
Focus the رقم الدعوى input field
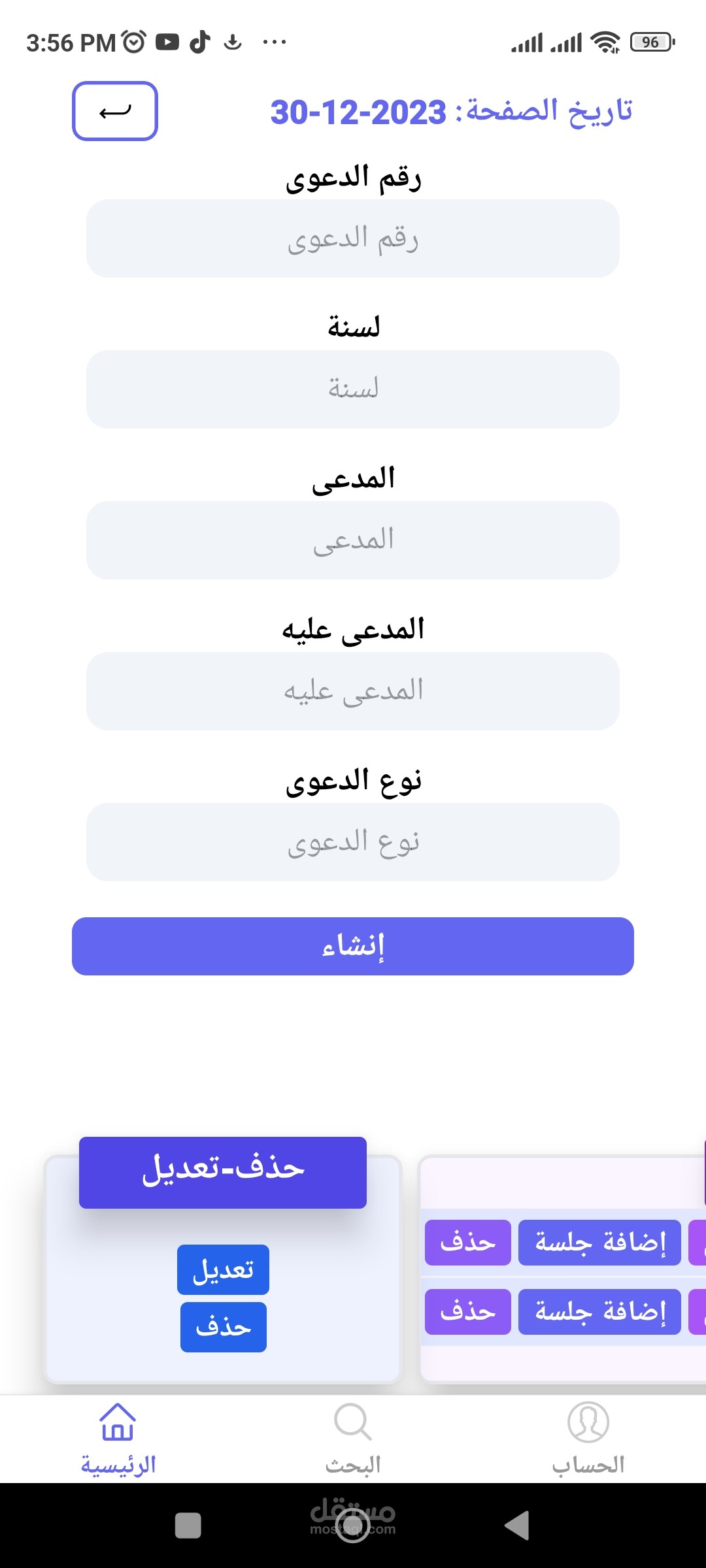pyautogui.click(x=353, y=238)
